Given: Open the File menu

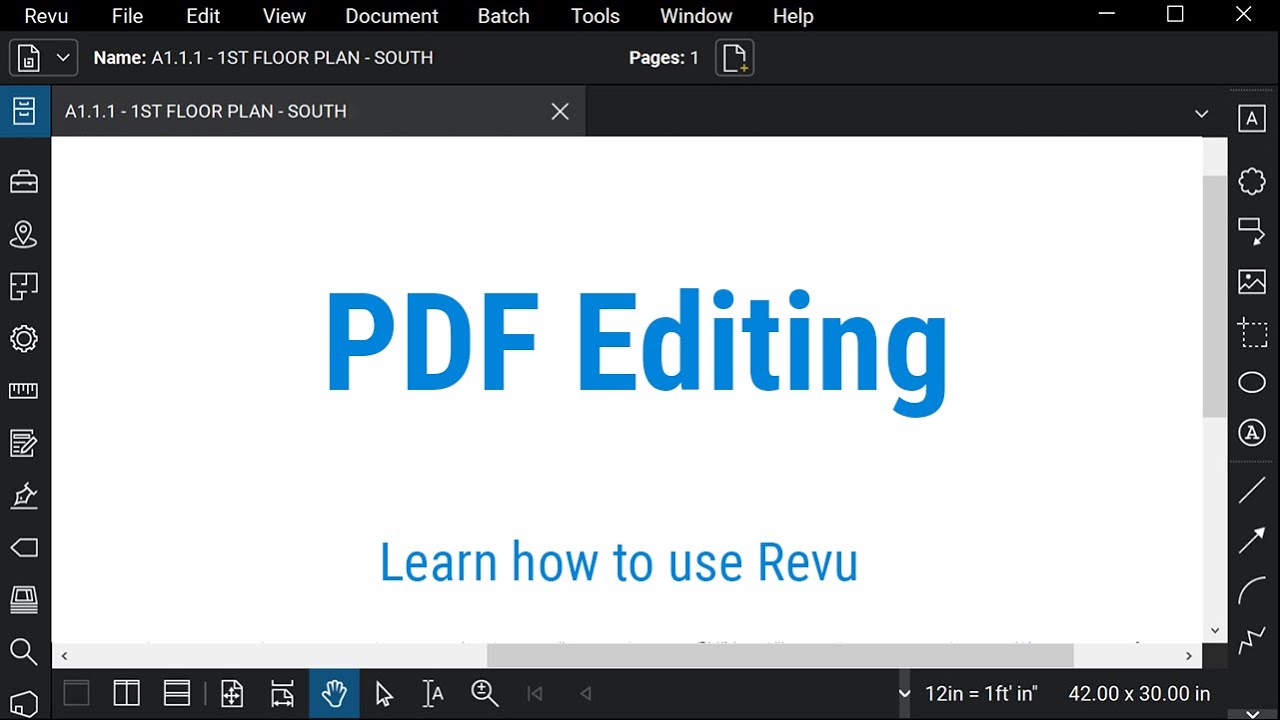Looking at the screenshot, I should (127, 16).
